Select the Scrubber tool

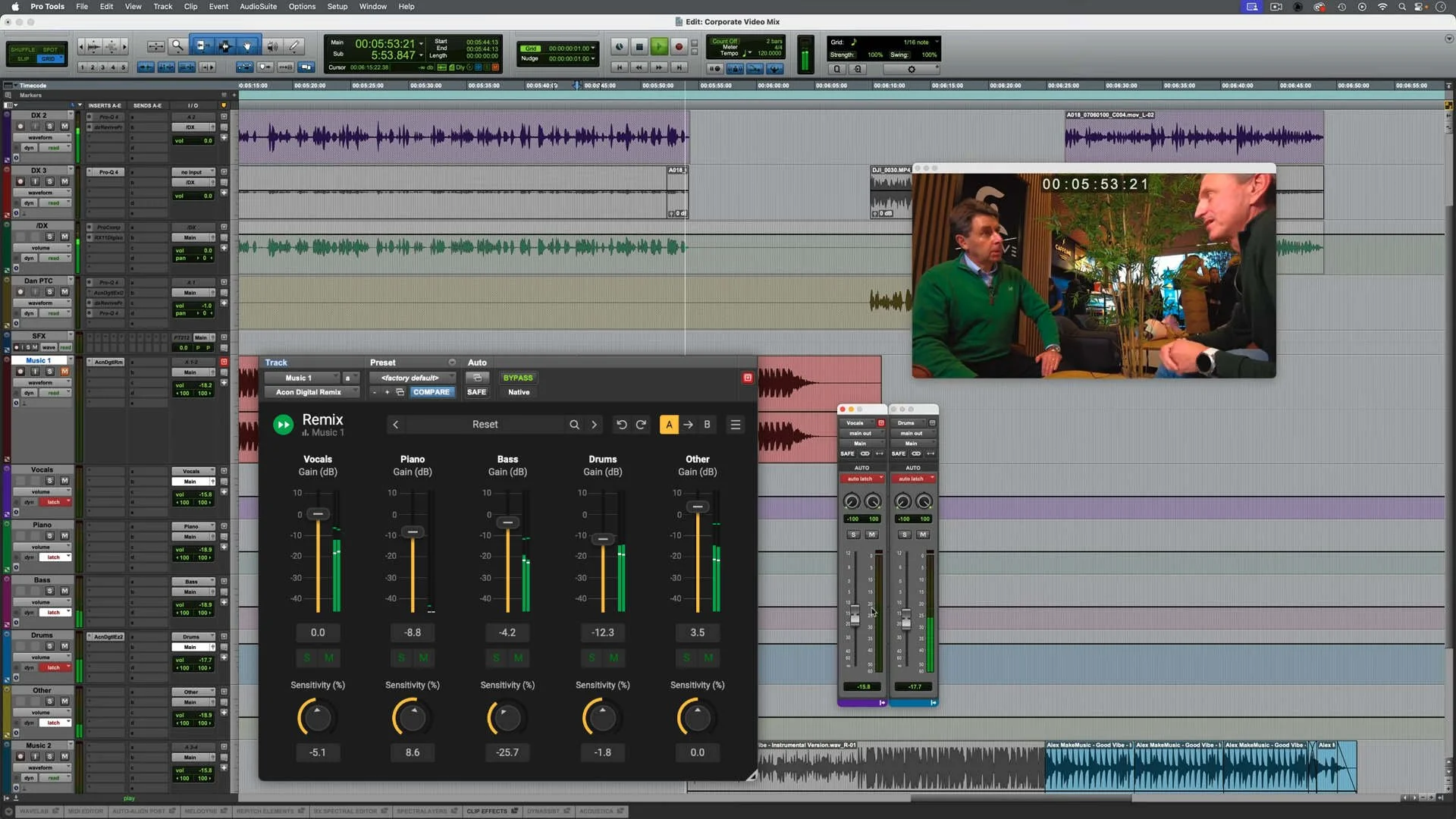click(x=273, y=46)
